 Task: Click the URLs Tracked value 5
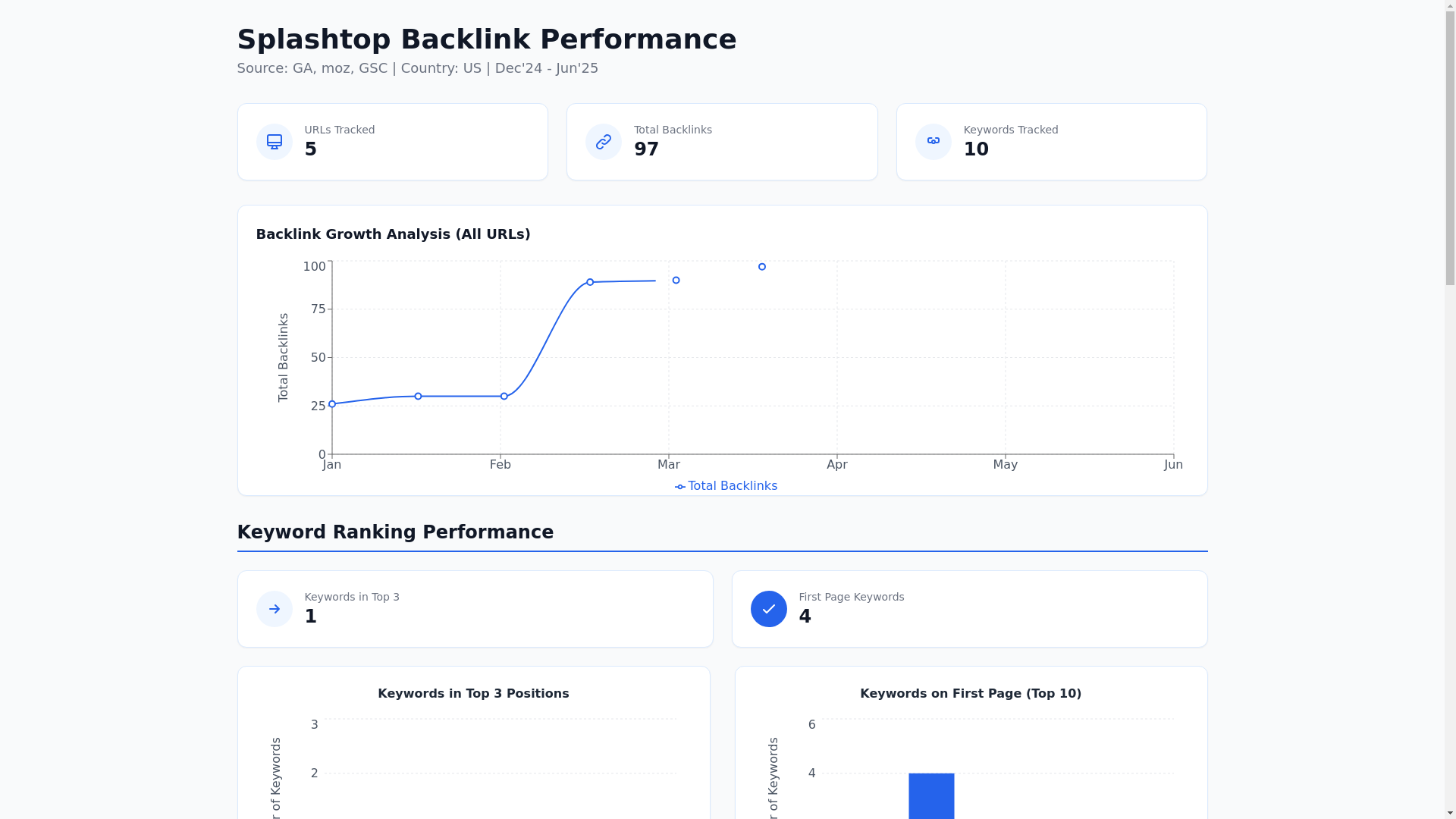click(x=311, y=149)
